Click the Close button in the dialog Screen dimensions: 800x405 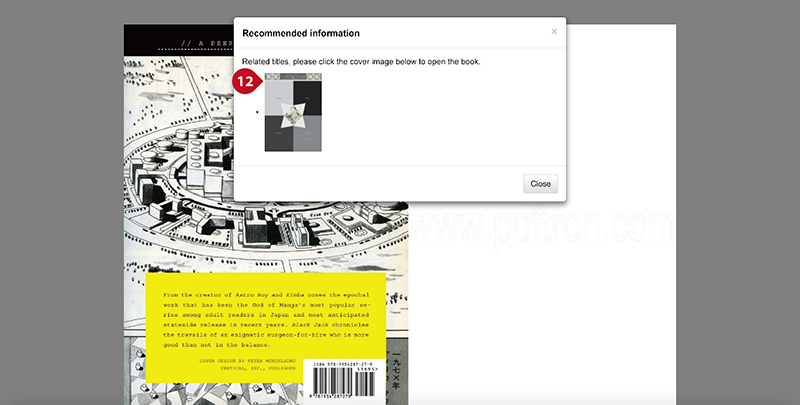(x=540, y=184)
